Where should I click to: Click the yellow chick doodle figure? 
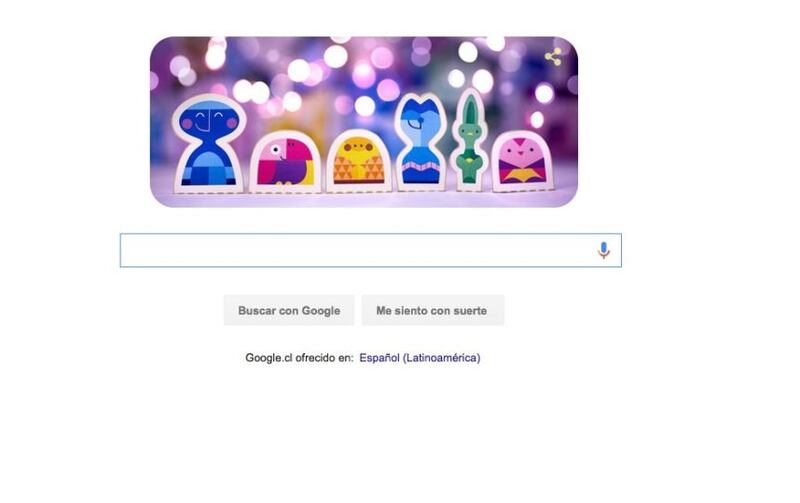(x=359, y=161)
